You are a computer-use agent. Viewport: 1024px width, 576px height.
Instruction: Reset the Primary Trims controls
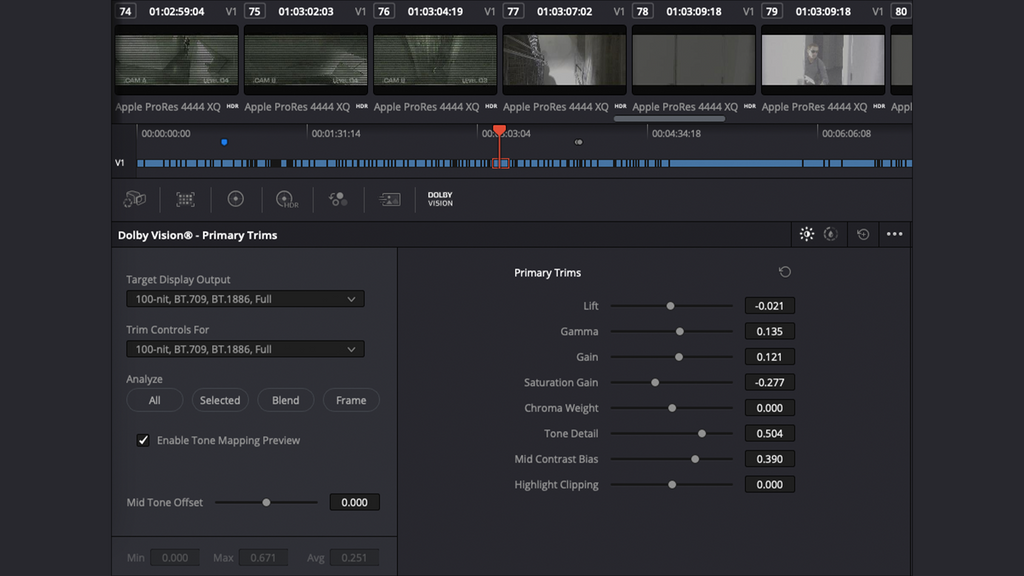pos(785,272)
